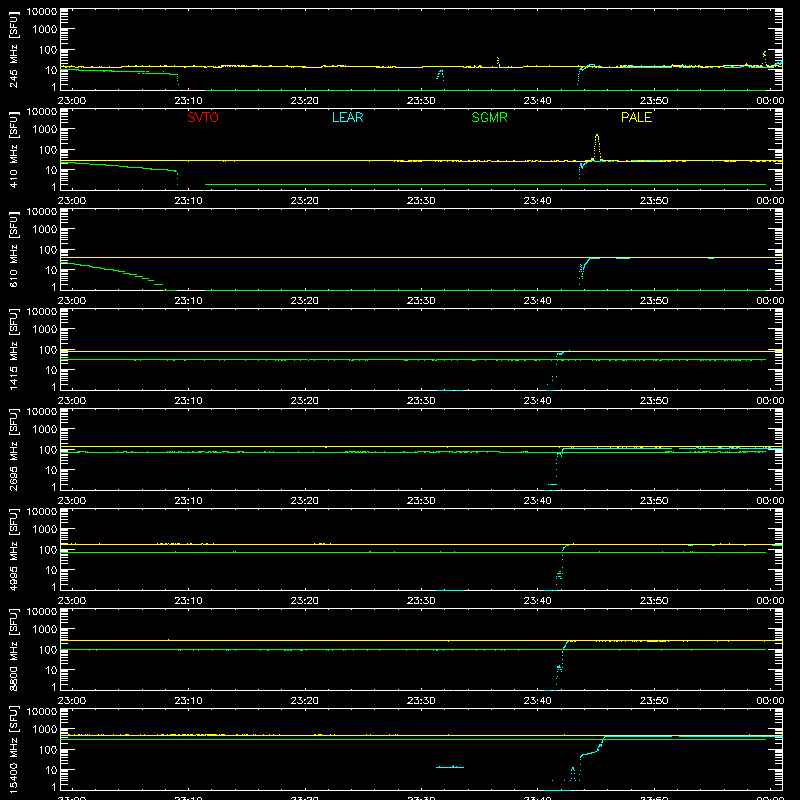The width and height of the screenshot is (800, 800).
Task: Select the "8800 MHz [SFU]" axis title
Action: [14, 649]
